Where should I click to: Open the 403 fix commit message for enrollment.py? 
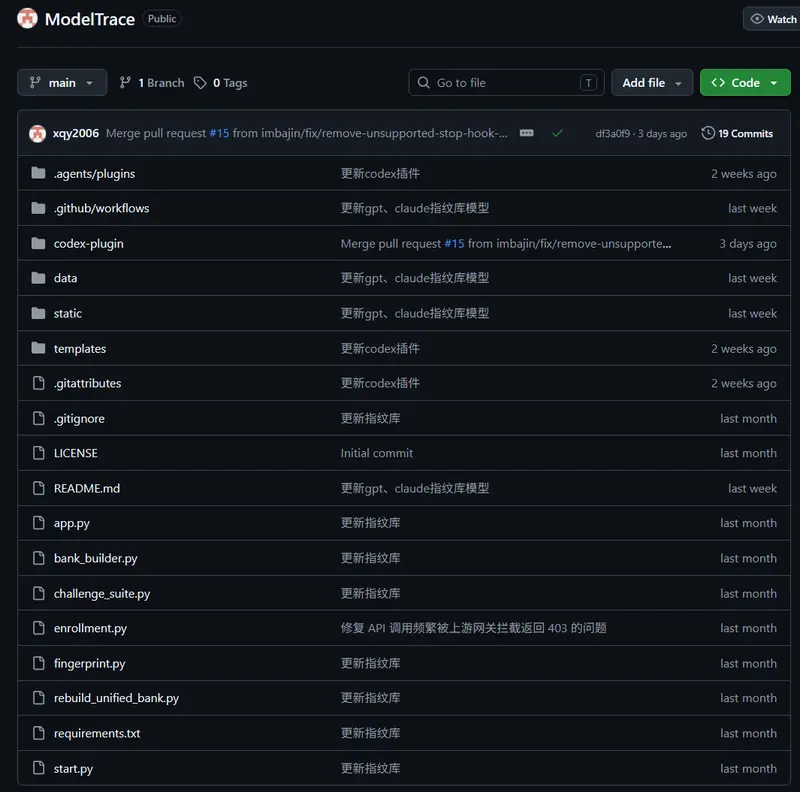click(x=473, y=628)
